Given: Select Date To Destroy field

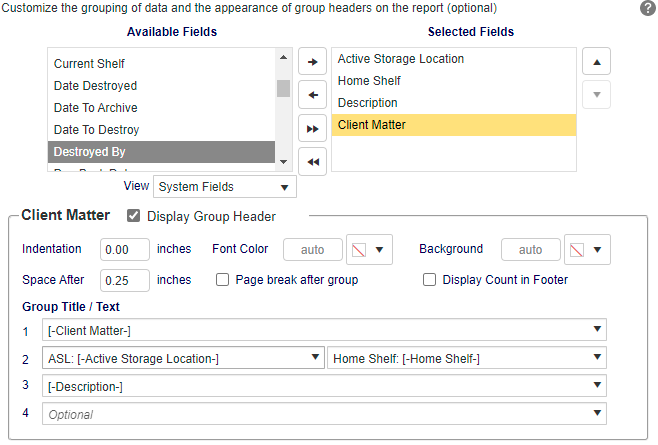Looking at the screenshot, I should pyautogui.click(x=162, y=130).
